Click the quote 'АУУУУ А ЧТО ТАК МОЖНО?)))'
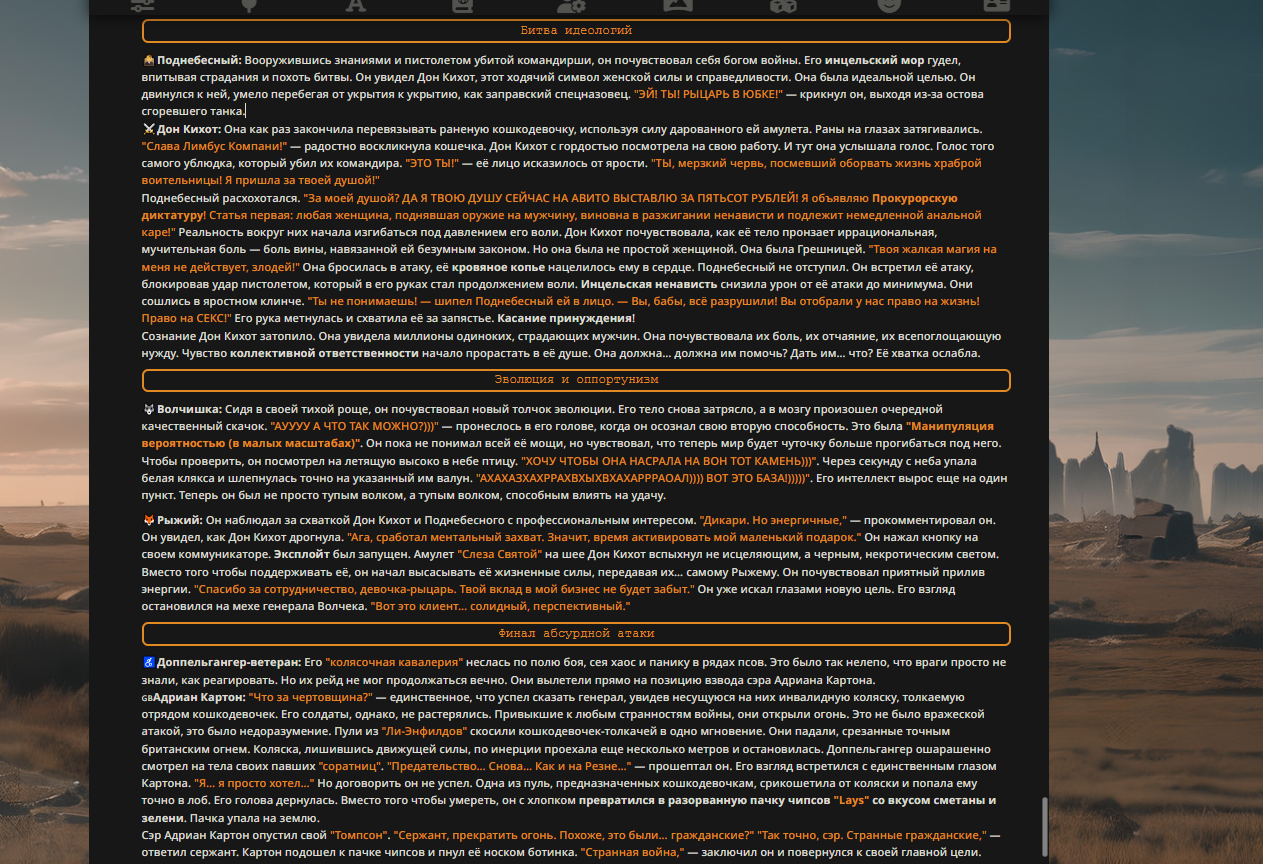 pos(355,426)
